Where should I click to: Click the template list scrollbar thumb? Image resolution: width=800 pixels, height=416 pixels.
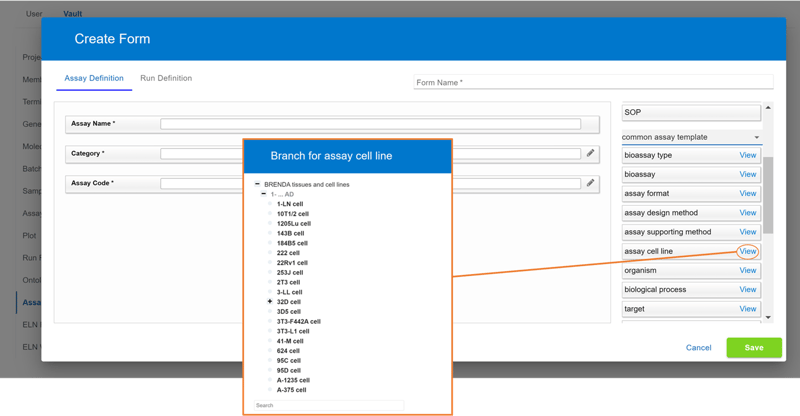768,195
